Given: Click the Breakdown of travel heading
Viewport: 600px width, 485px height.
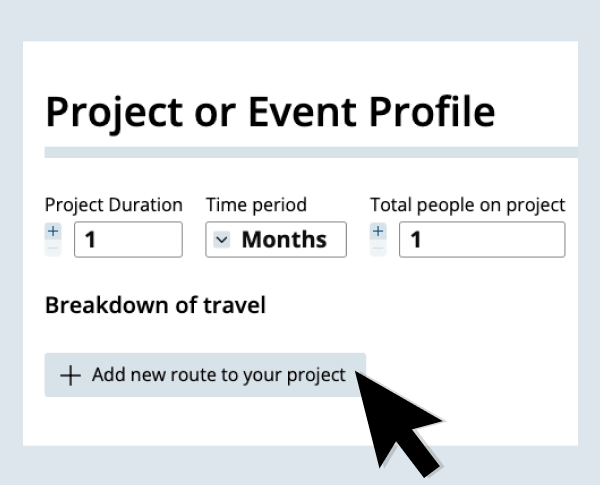Looking at the screenshot, I should 155,306.
